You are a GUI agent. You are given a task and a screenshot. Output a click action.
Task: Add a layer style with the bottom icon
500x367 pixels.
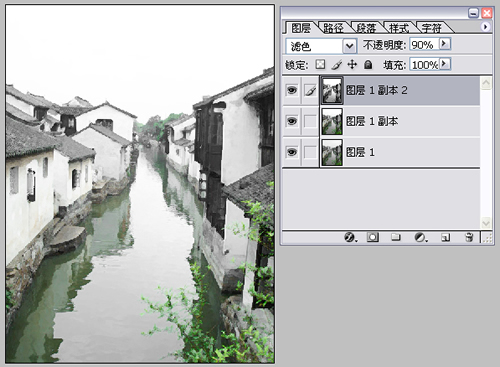pyautogui.click(x=350, y=237)
